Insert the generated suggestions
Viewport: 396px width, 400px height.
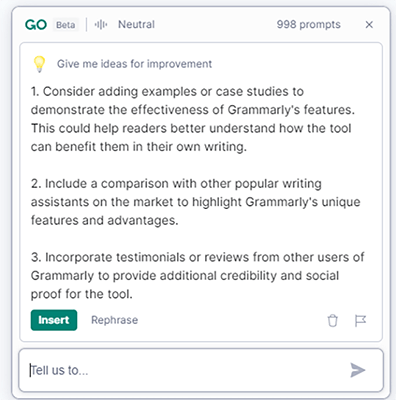[x=54, y=320]
